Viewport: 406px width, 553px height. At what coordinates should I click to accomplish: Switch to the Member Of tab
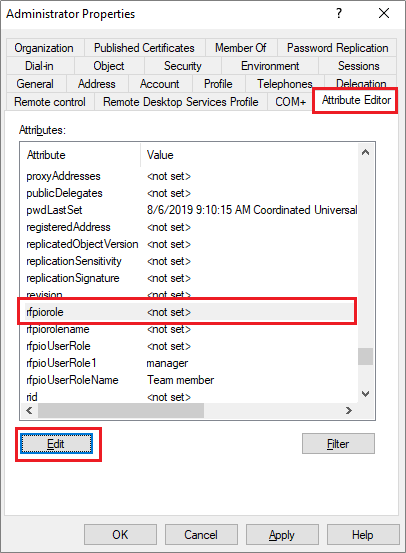[x=241, y=48]
